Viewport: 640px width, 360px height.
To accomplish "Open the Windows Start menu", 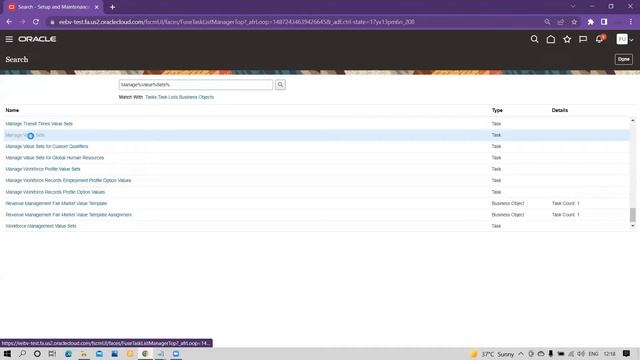I will (7, 353).
